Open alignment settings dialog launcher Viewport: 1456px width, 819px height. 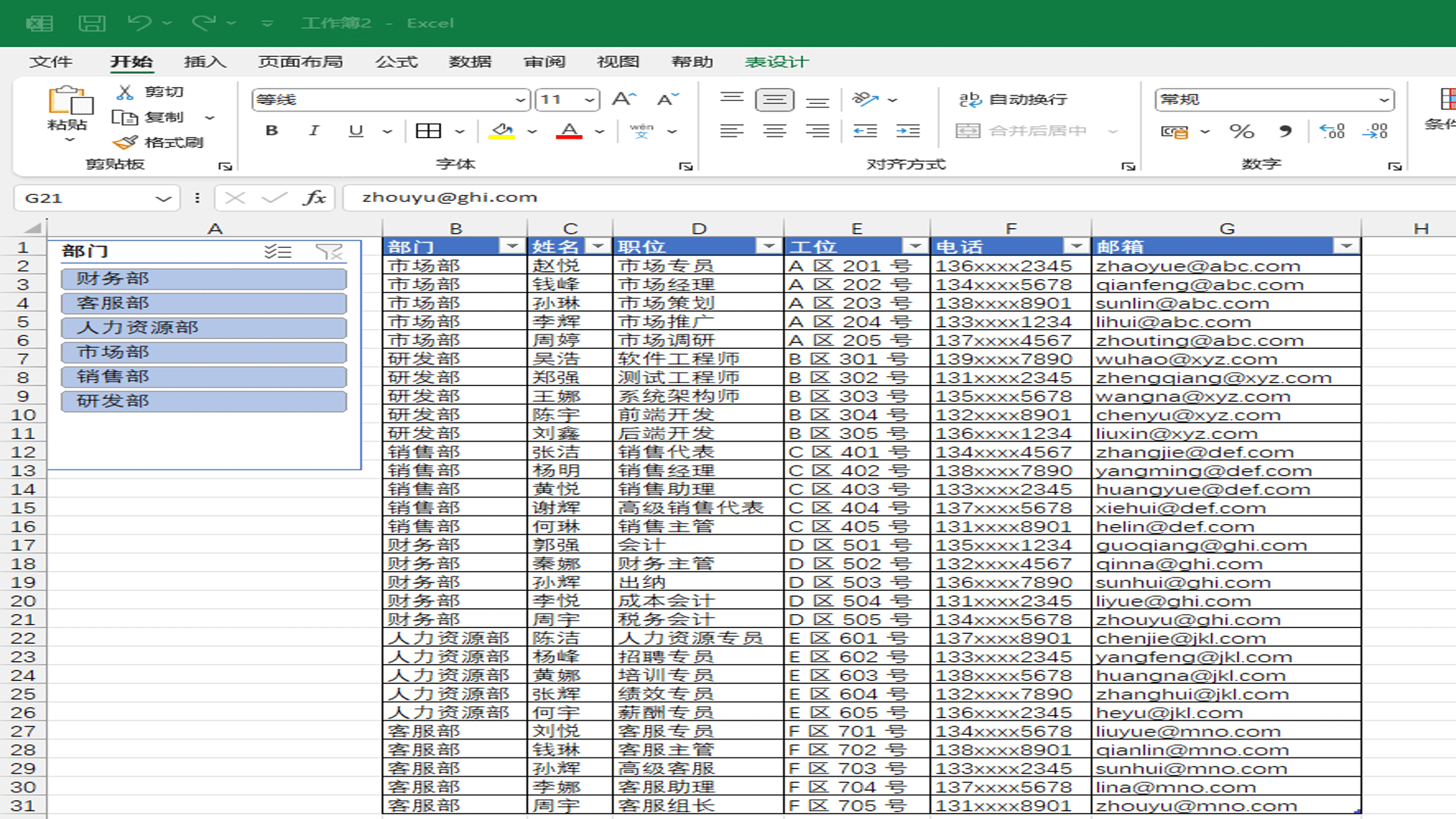pos(1128,166)
